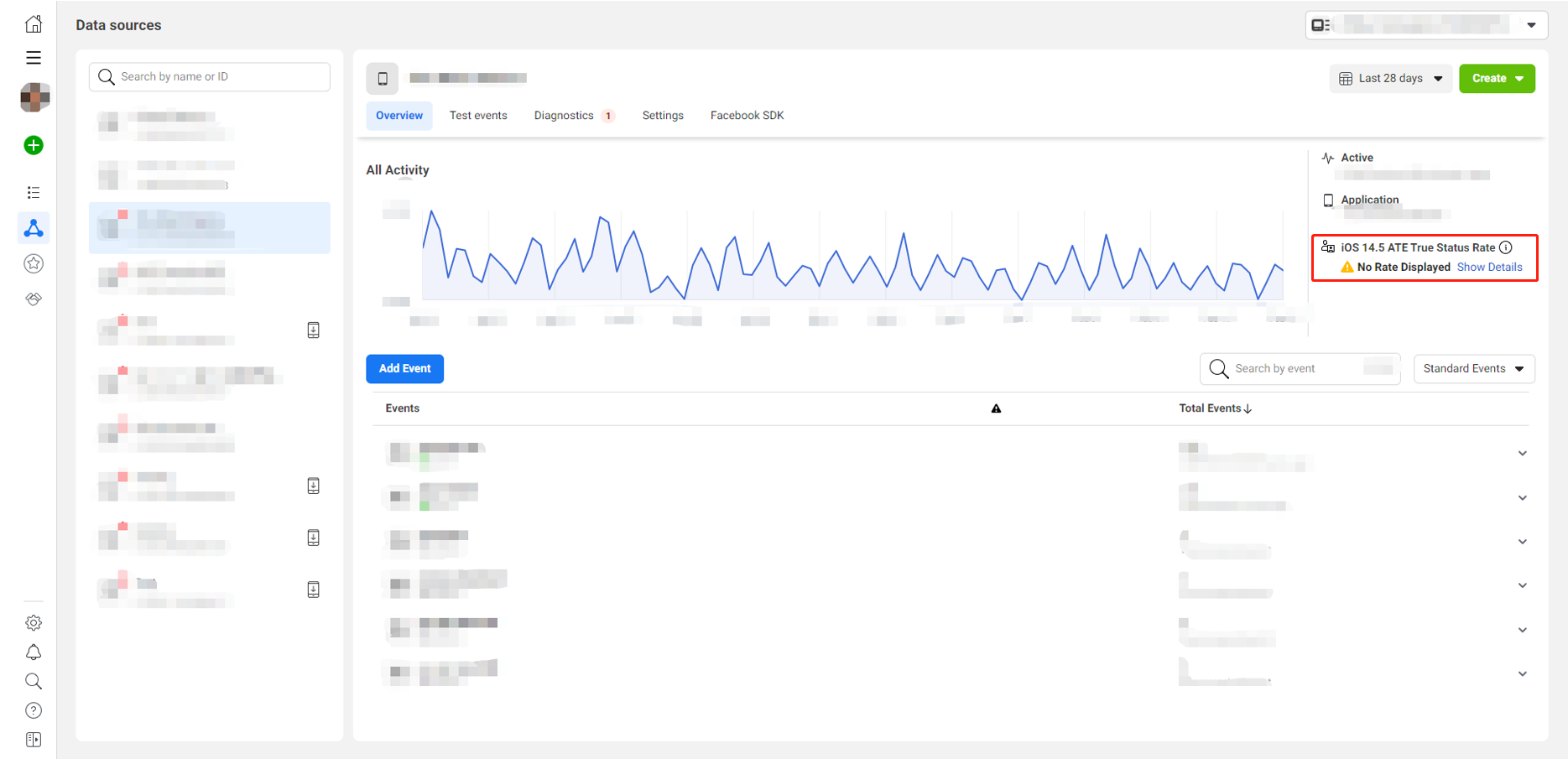Select the Data sources triangle icon
Viewport: 1568px width, 759px height.
[34, 228]
